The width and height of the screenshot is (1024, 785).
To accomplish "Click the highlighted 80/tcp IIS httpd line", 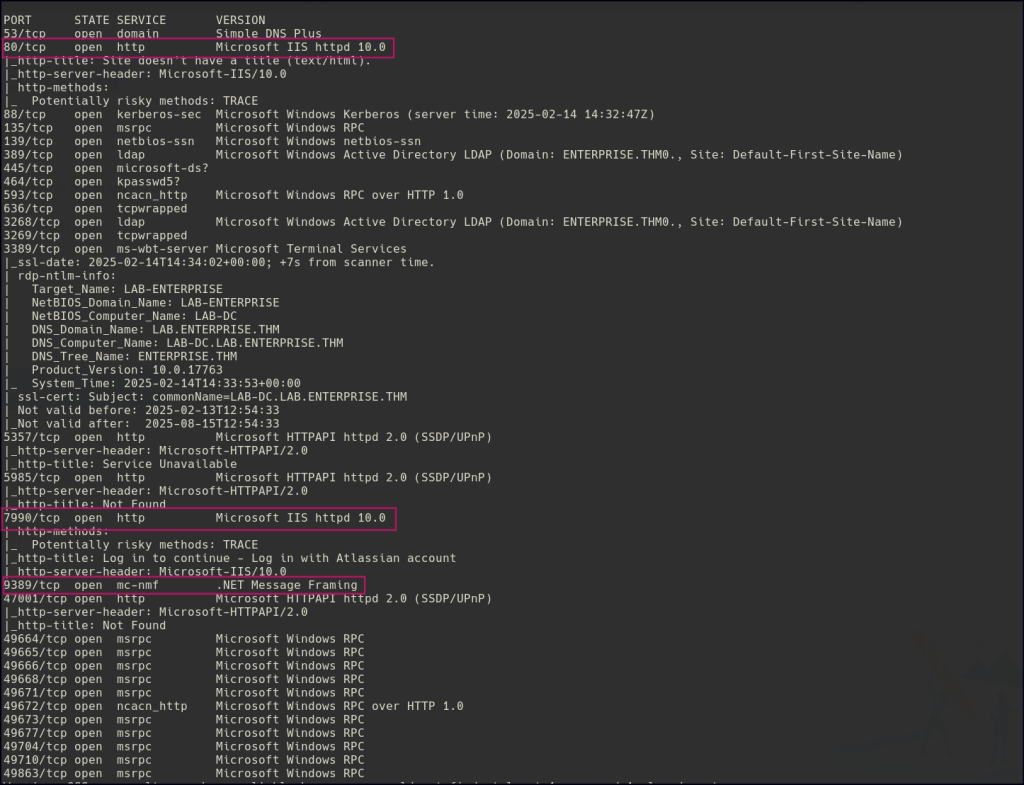I will (198, 47).
